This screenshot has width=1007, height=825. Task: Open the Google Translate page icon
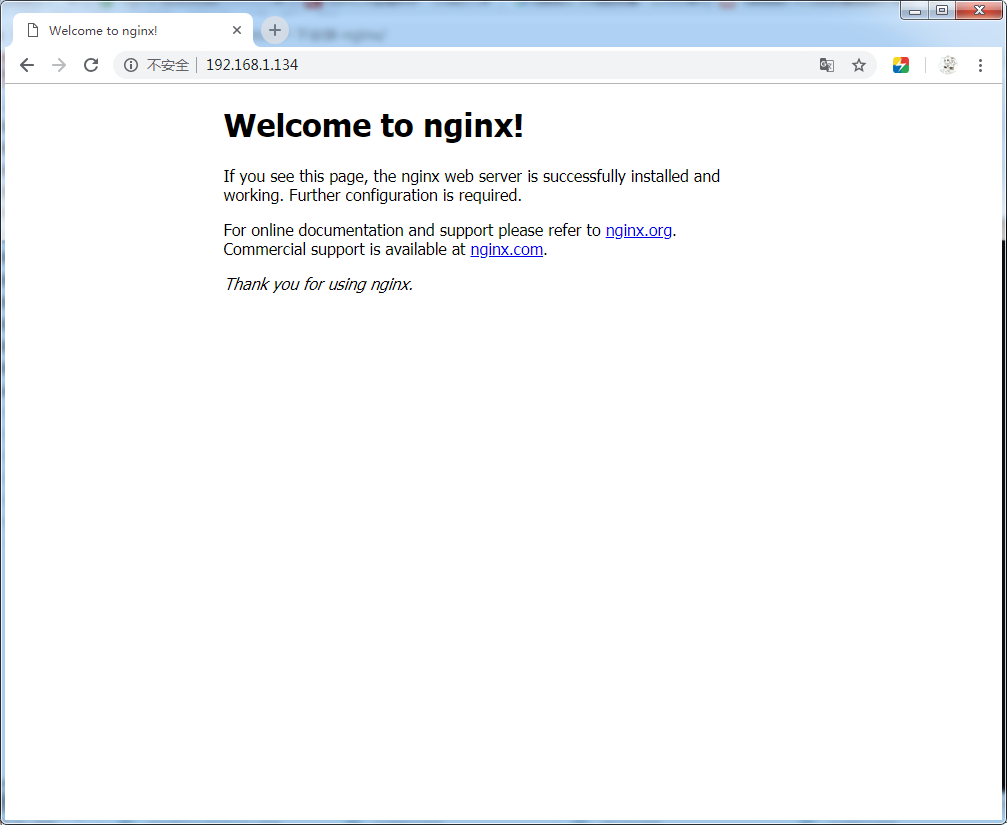[x=827, y=65]
